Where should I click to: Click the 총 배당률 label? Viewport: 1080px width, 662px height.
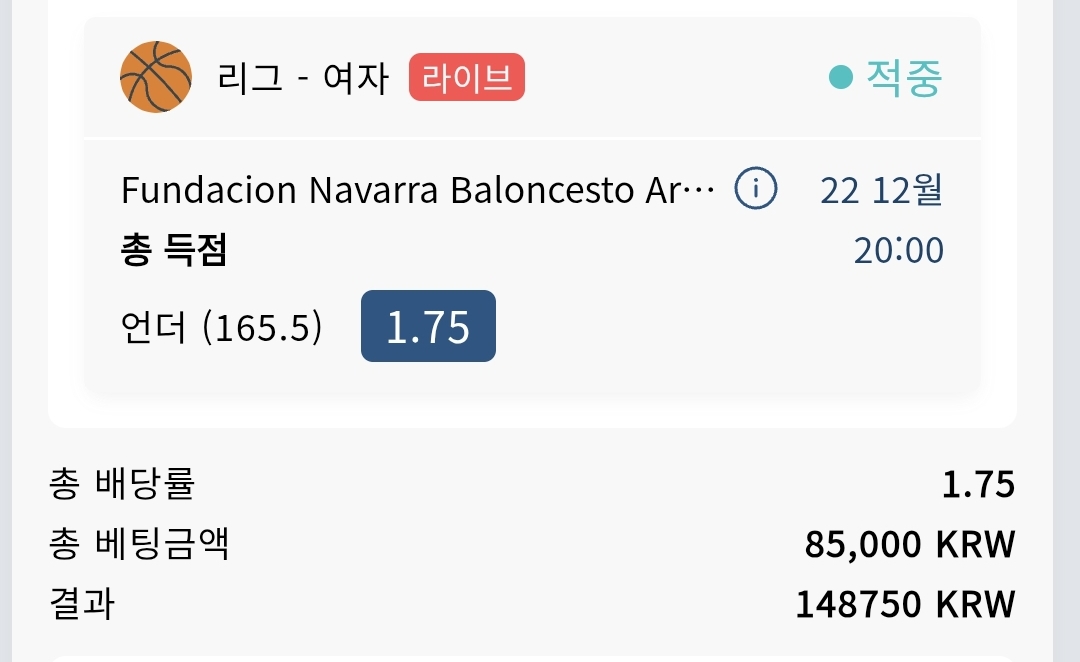(122, 484)
